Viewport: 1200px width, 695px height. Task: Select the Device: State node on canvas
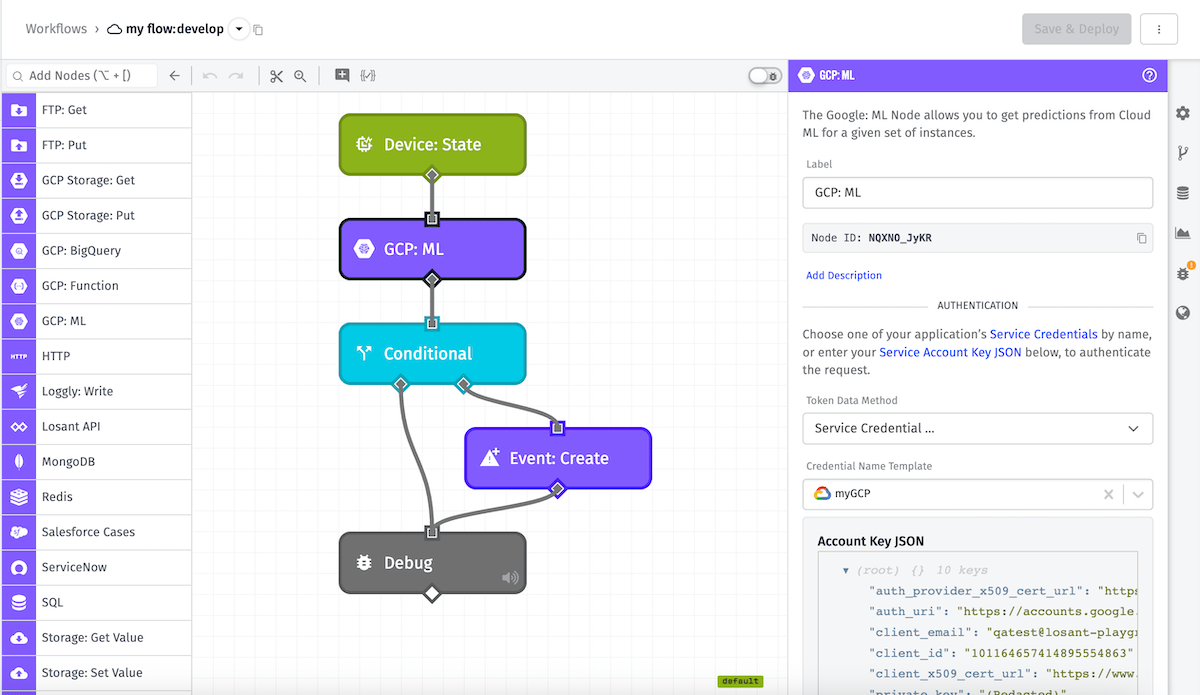click(x=432, y=145)
